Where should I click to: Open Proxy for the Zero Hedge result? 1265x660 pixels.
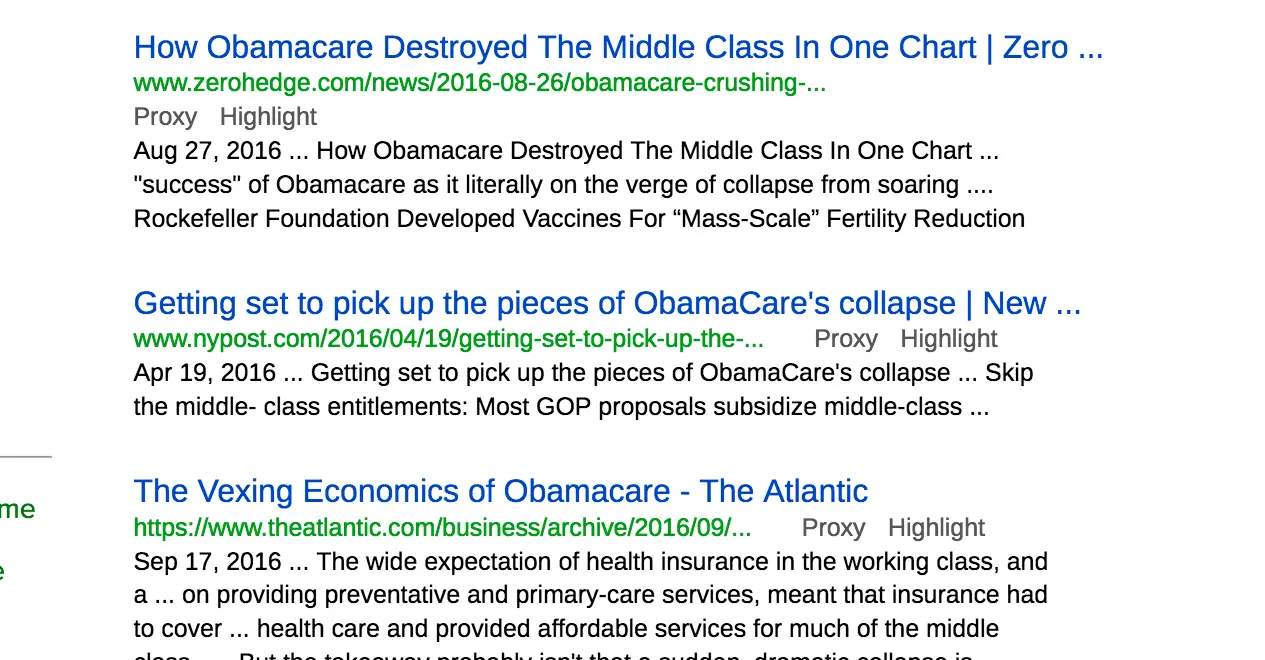[165, 117]
